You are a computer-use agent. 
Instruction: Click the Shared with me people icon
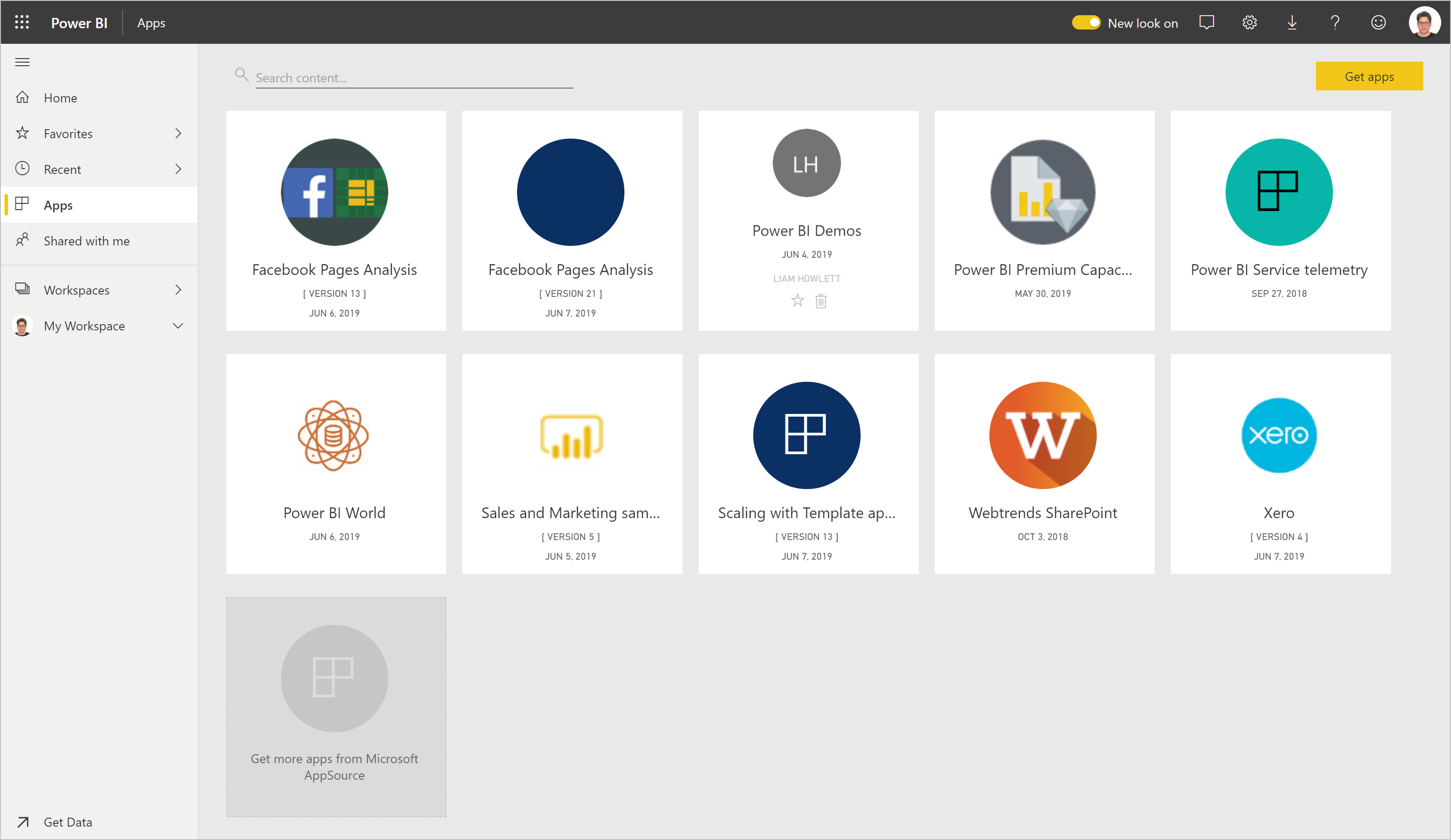22,240
